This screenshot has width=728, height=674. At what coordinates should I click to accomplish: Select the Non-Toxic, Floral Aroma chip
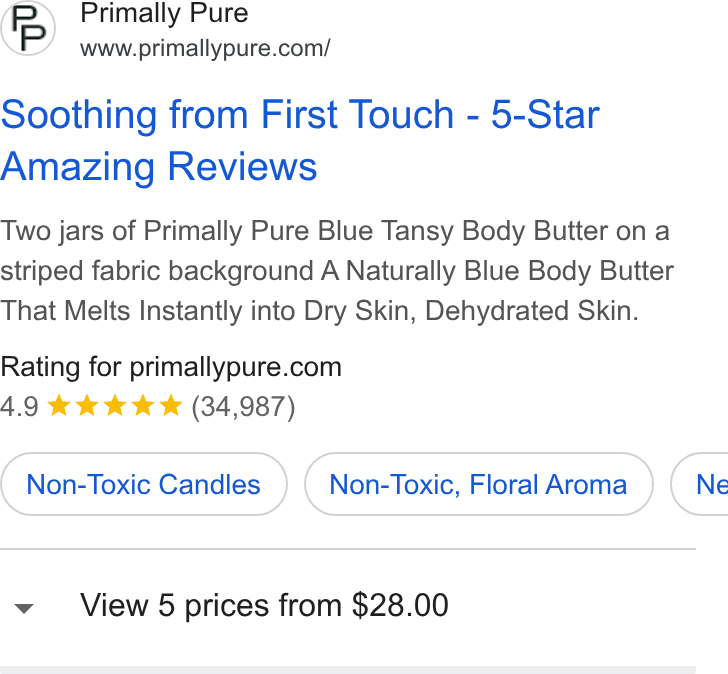[x=479, y=484]
